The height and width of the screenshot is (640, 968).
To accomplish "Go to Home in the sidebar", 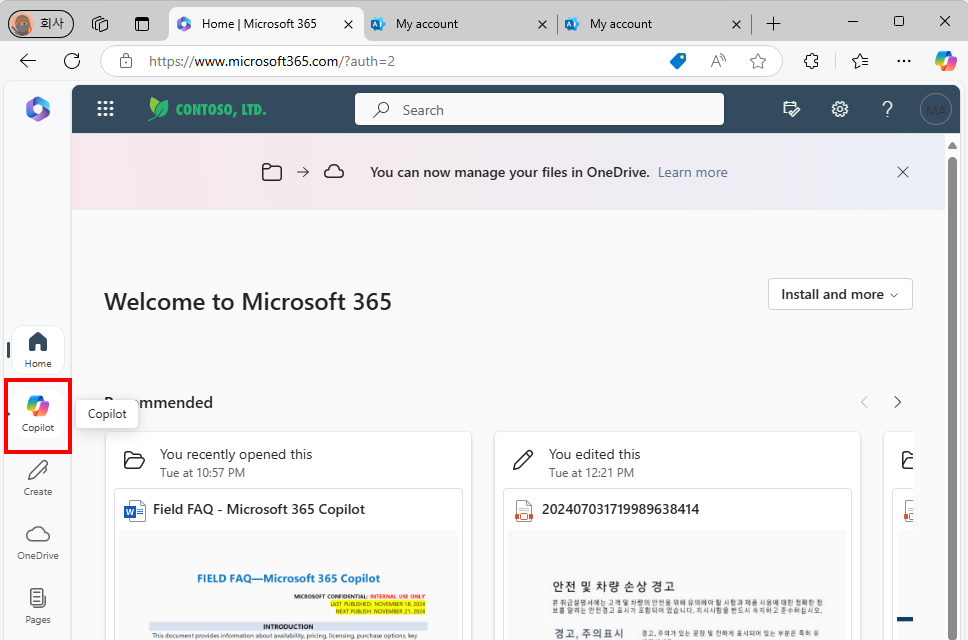I will click(38, 349).
